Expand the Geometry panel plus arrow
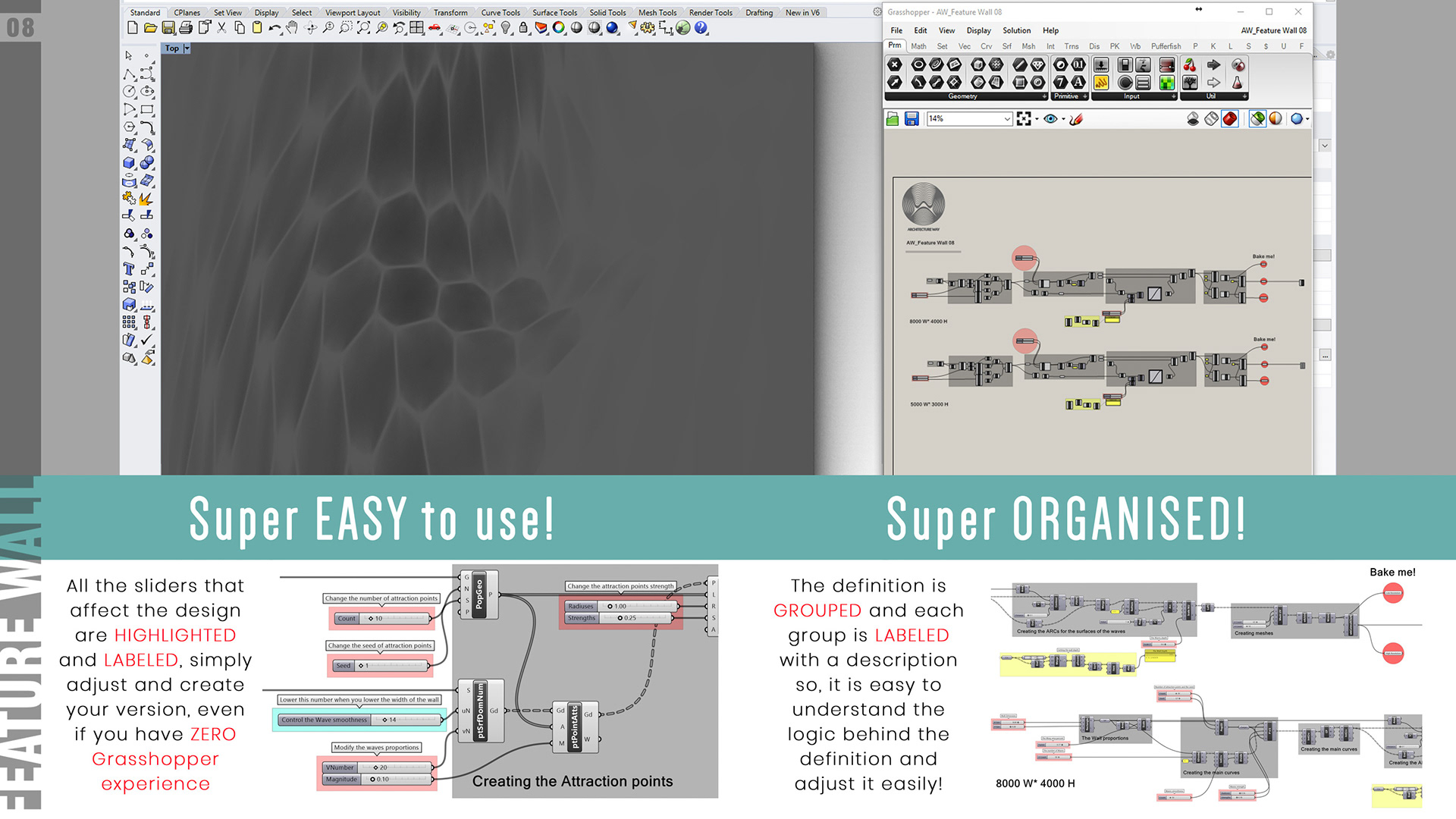 1043,96
